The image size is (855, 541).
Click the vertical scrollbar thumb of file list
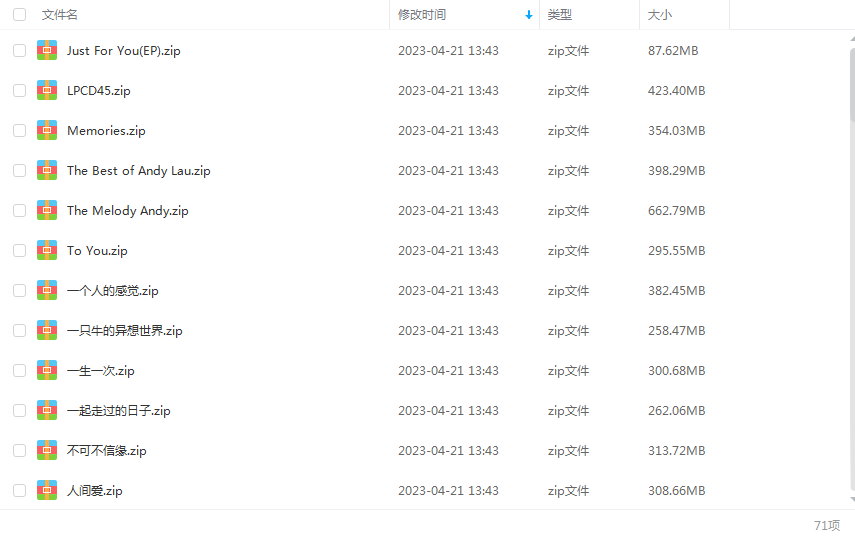point(852,85)
